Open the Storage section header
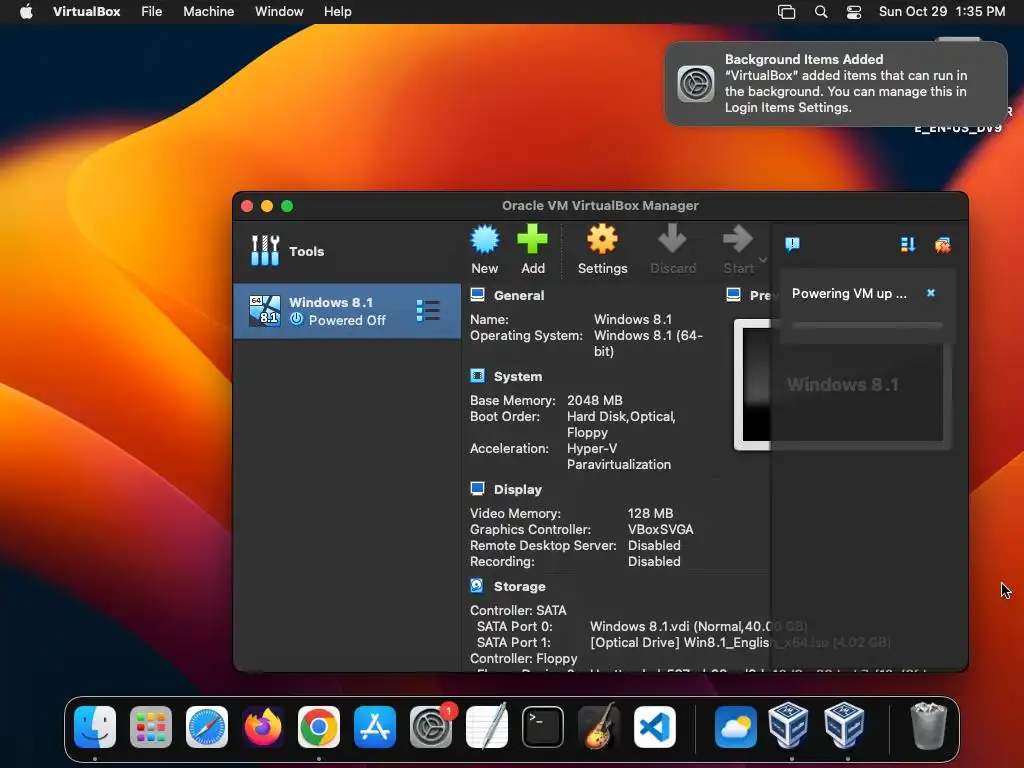Screen dimensions: 1024x768 [519, 586]
